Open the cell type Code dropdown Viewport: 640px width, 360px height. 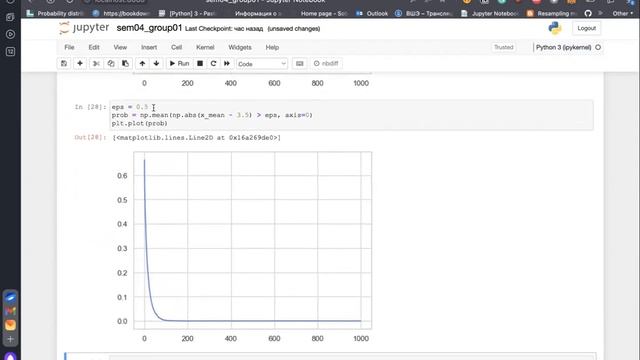[x=262, y=64]
